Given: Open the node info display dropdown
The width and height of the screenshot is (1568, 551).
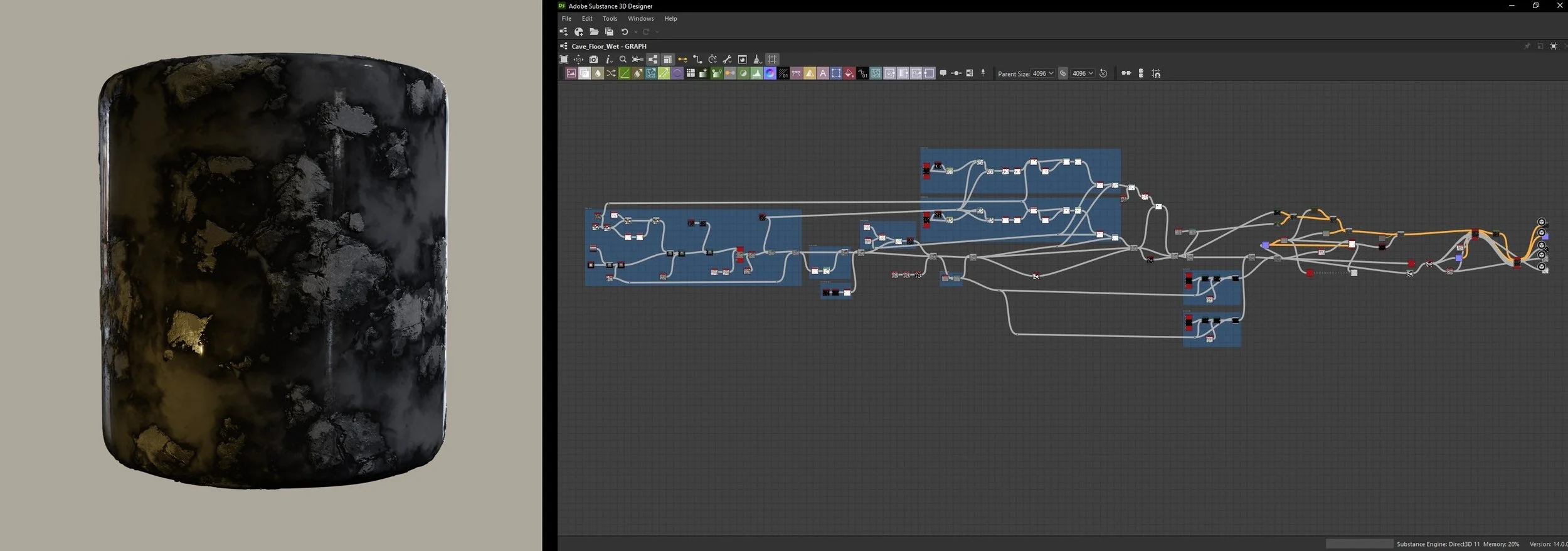Looking at the screenshot, I should (609, 60).
